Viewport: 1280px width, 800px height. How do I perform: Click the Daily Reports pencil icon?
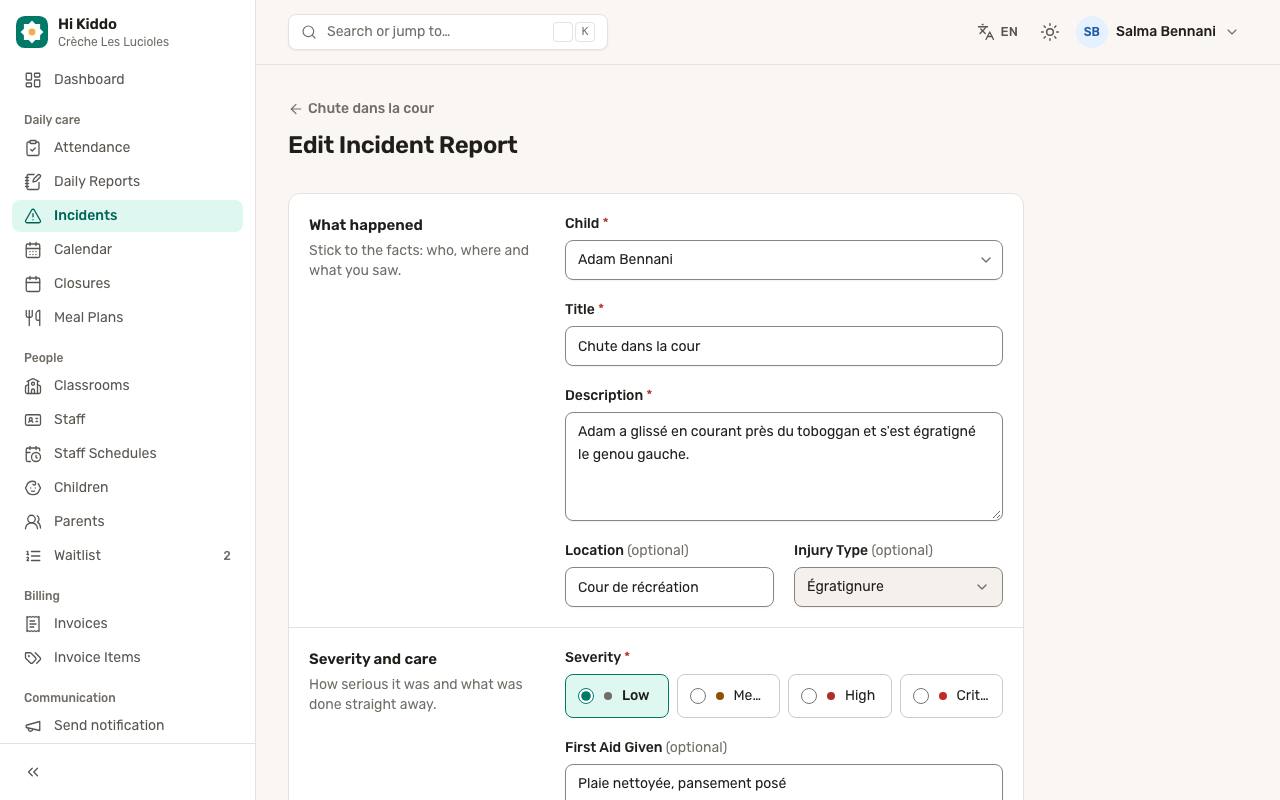click(x=33, y=182)
